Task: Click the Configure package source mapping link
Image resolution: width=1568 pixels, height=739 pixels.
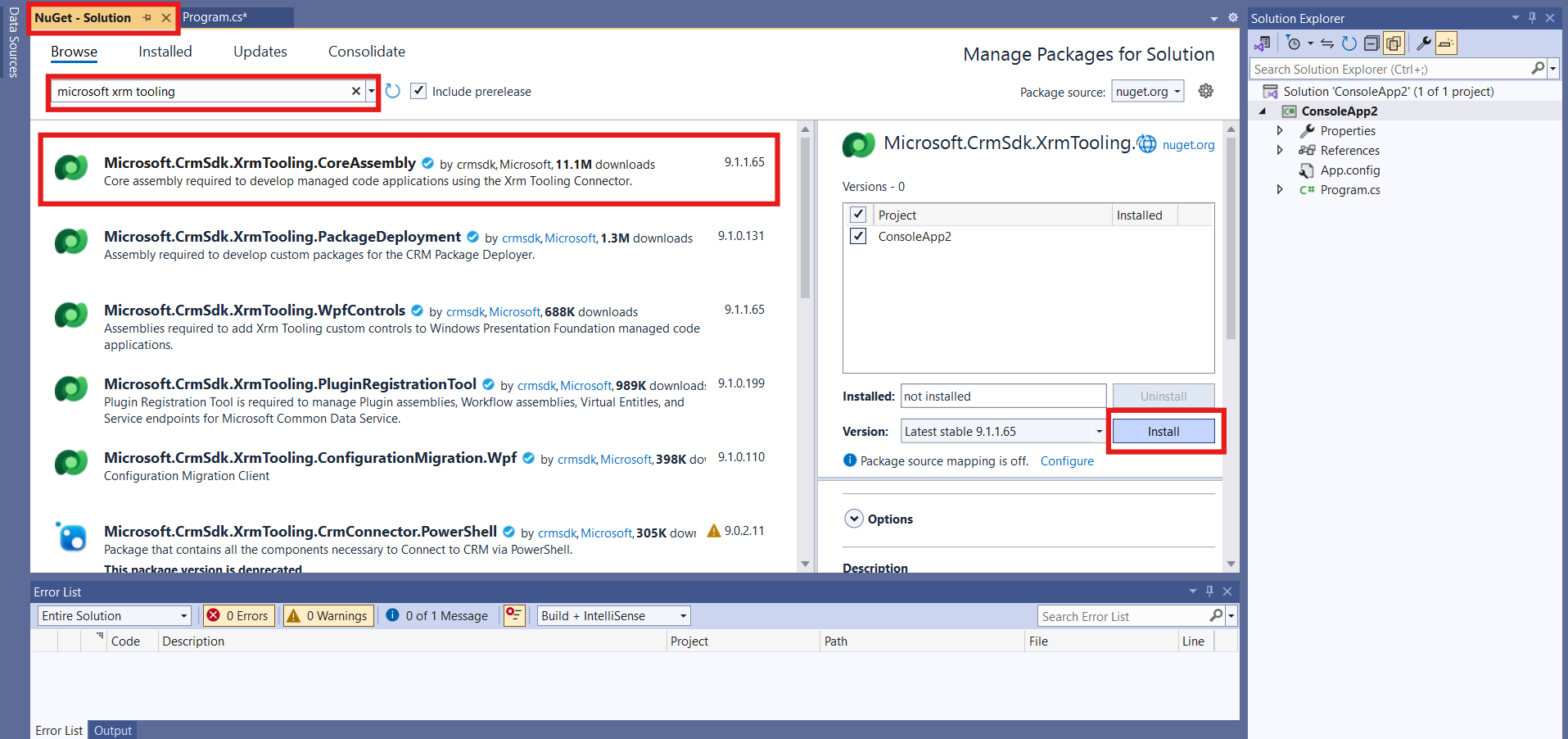Action: click(x=1066, y=461)
